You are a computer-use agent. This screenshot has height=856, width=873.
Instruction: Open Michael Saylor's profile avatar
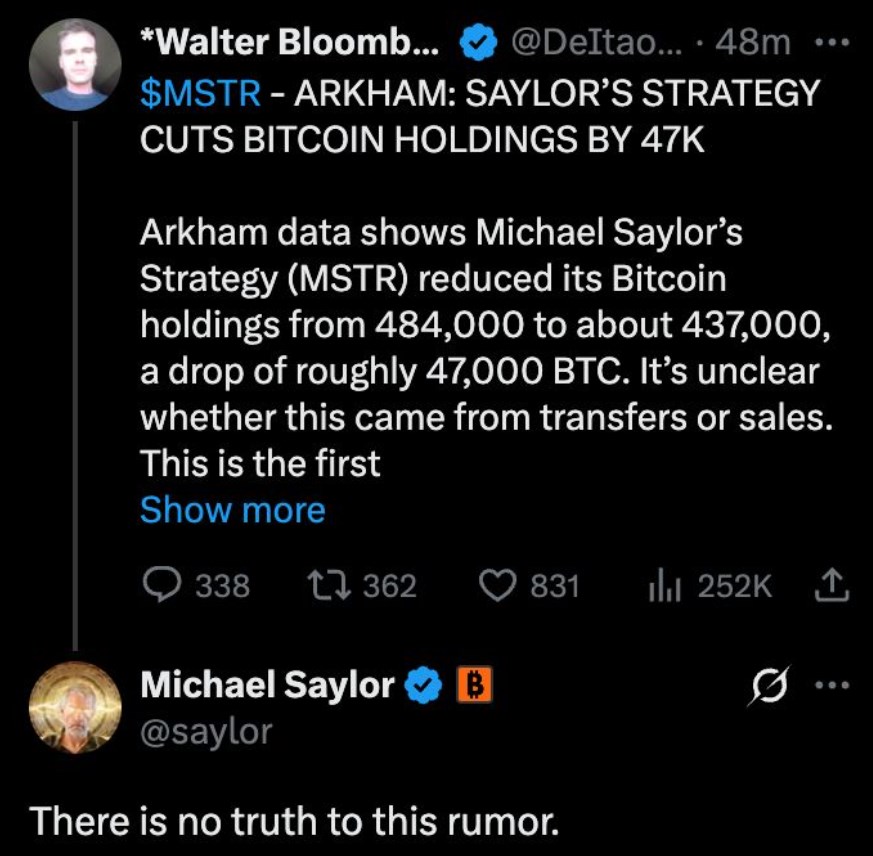coord(68,707)
